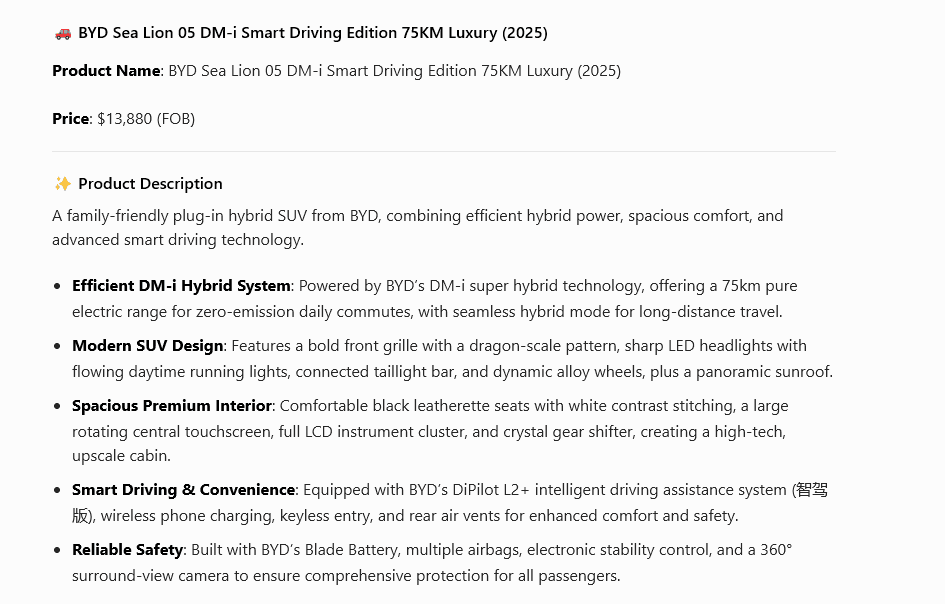Click the $13,880 (FOB) price value
This screenshot has width=945, height=604.
146,119
